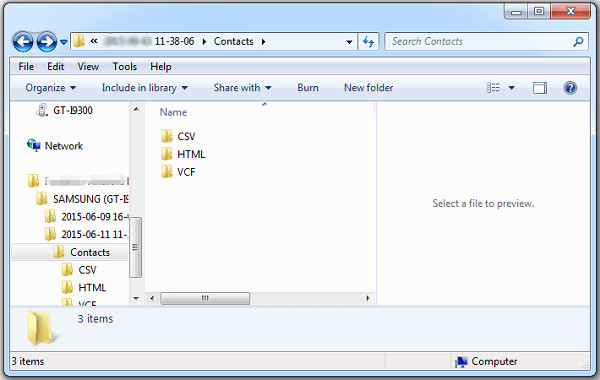
Task: Maximize the Explorer window
Action: pos(539,11)
